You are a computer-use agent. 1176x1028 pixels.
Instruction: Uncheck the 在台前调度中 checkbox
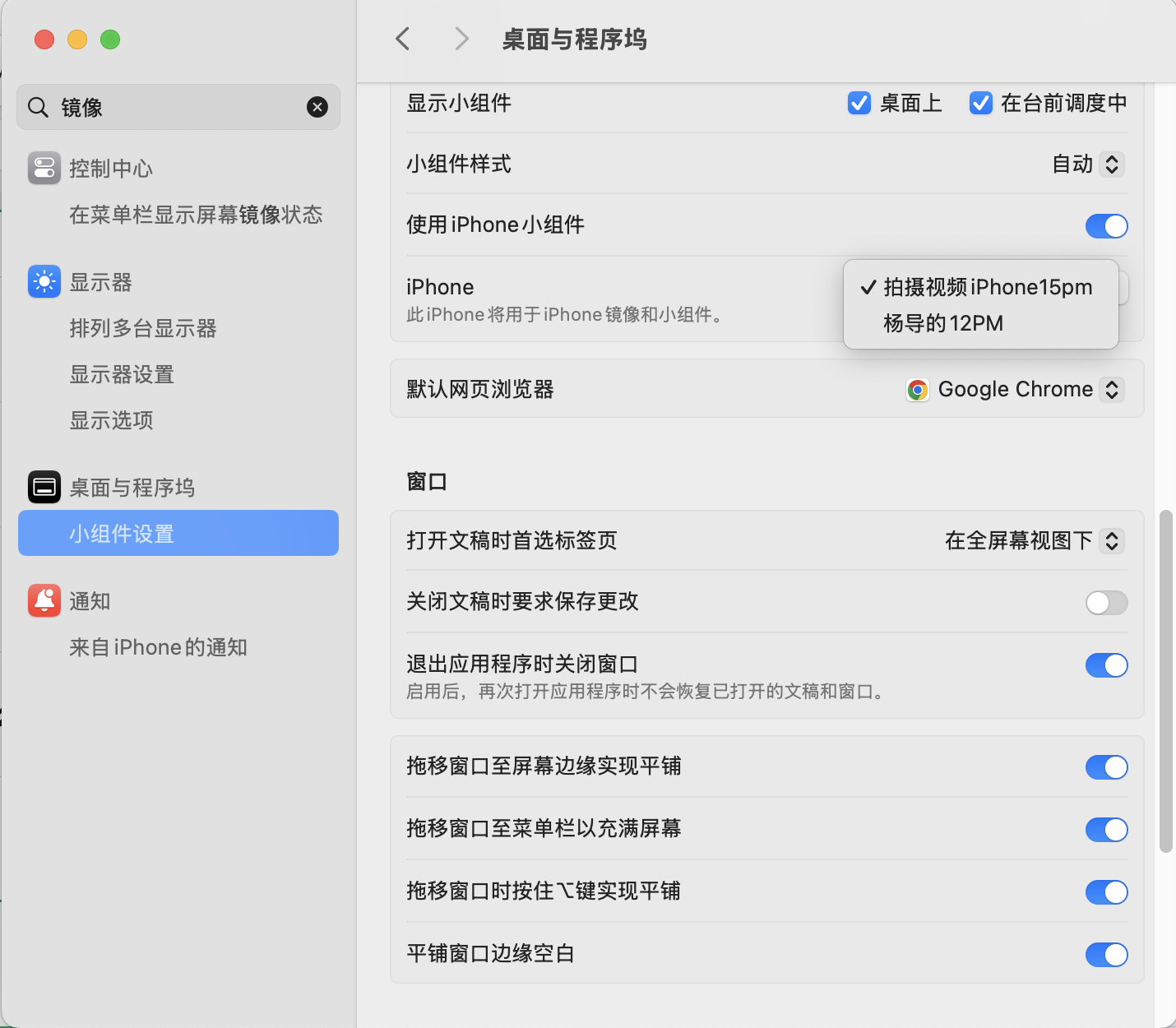tap(981, 103)
